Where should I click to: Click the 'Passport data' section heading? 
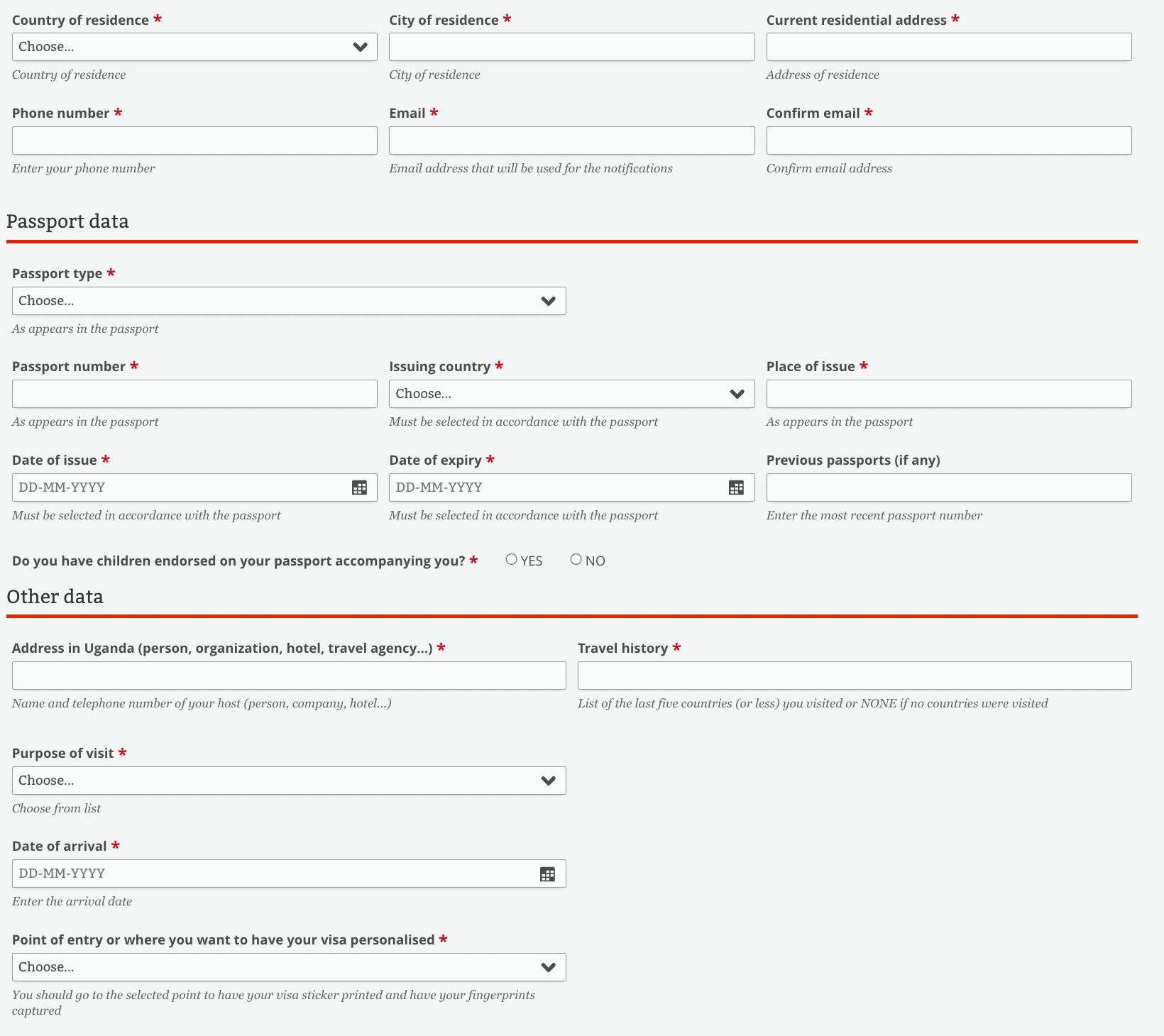click(67, 221)
